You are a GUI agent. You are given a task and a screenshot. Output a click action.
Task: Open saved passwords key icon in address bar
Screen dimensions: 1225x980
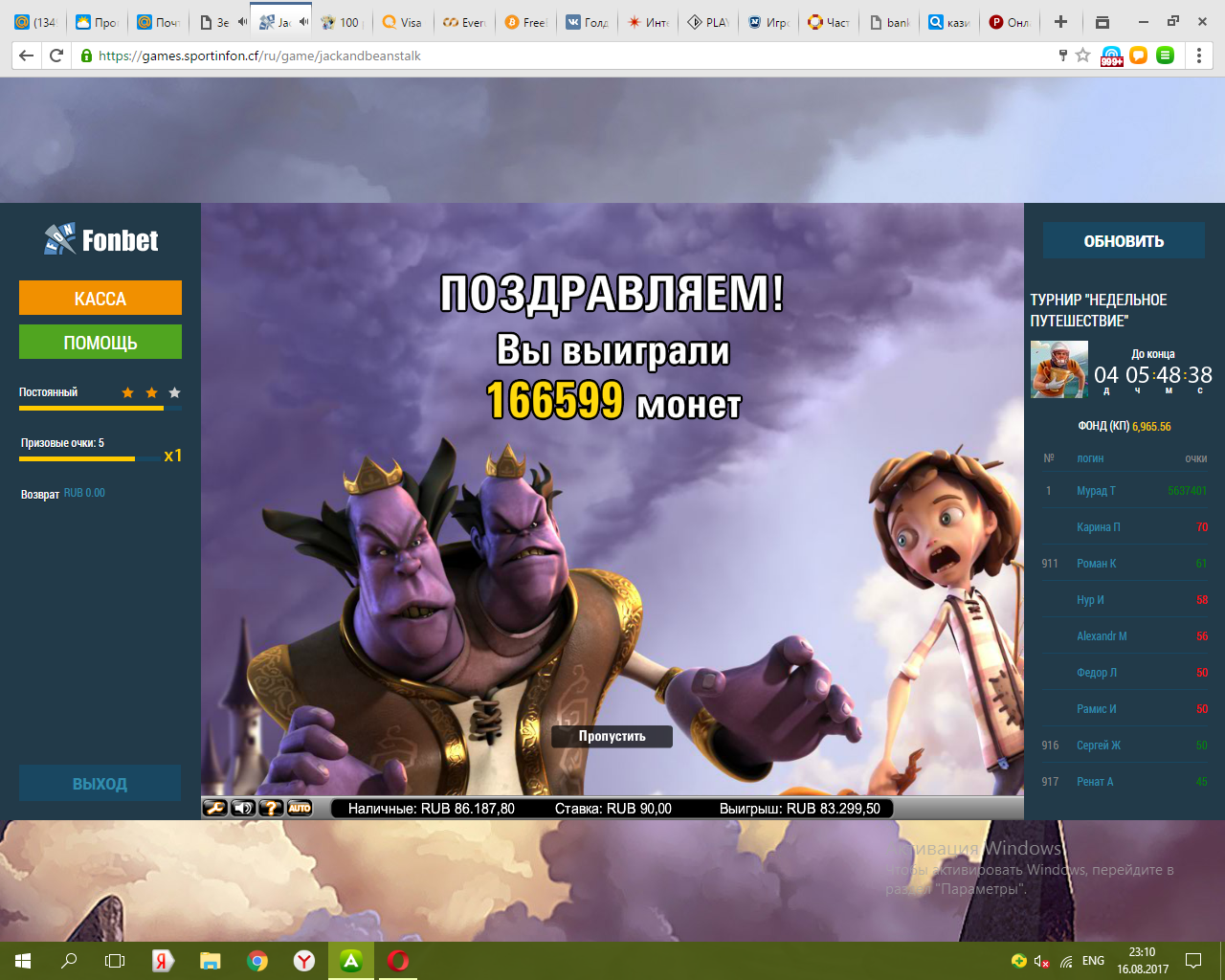(x=1062, y=56)
